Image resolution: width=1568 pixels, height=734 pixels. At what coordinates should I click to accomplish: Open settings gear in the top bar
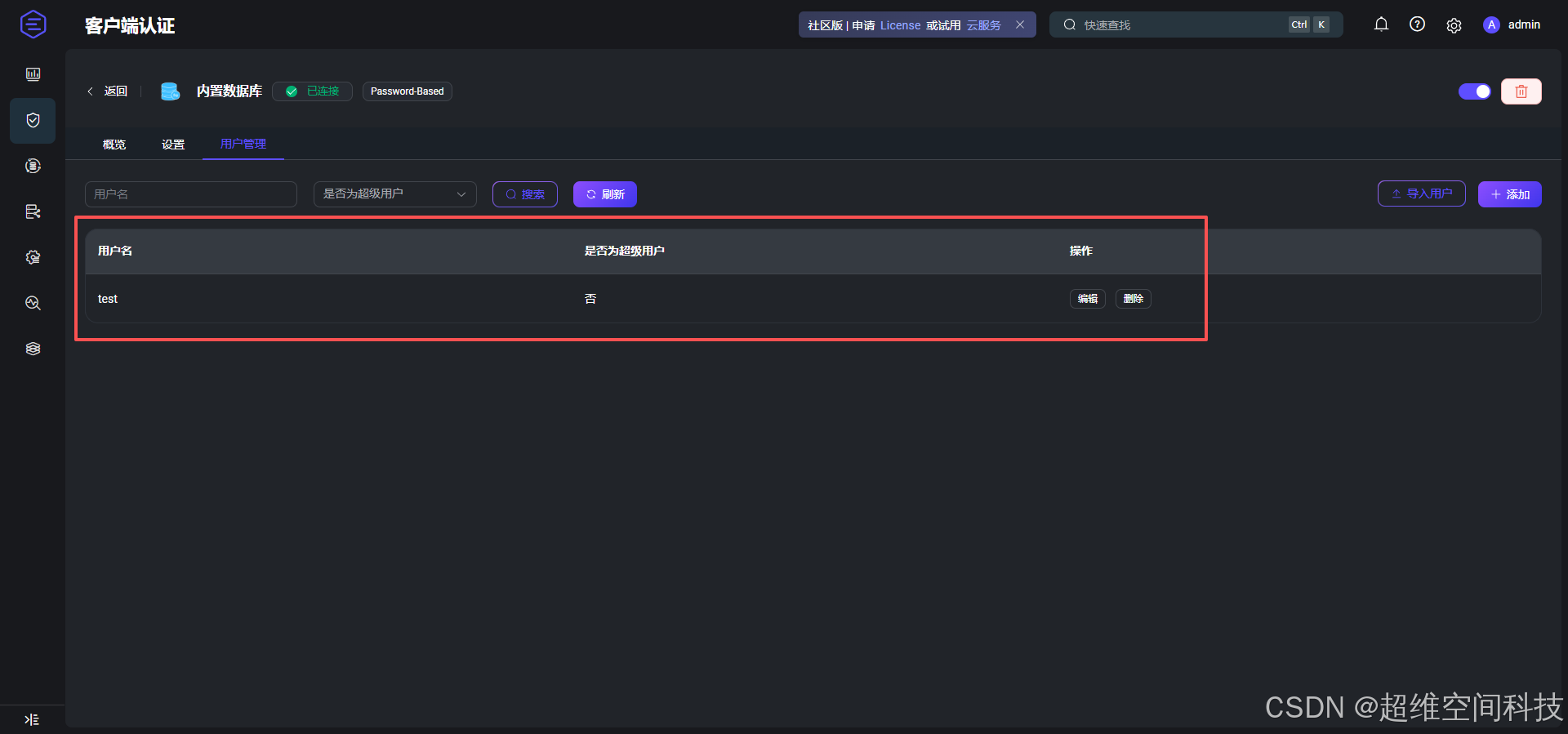1454,25
